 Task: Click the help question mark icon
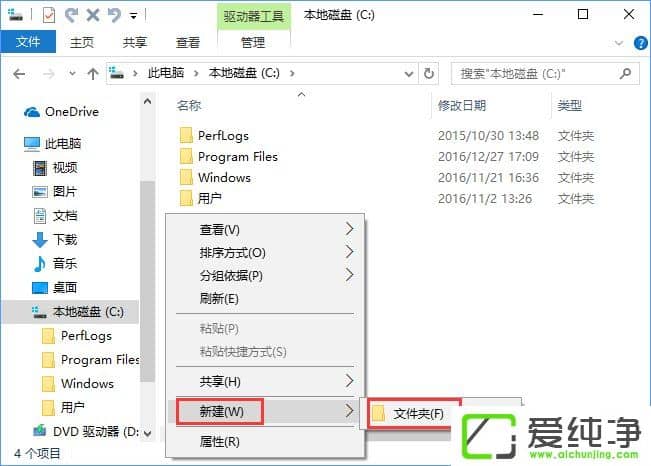coord(640,43)
